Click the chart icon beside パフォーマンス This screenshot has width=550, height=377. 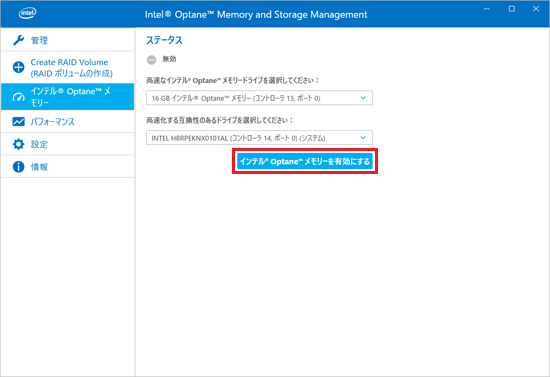(19, 122)
